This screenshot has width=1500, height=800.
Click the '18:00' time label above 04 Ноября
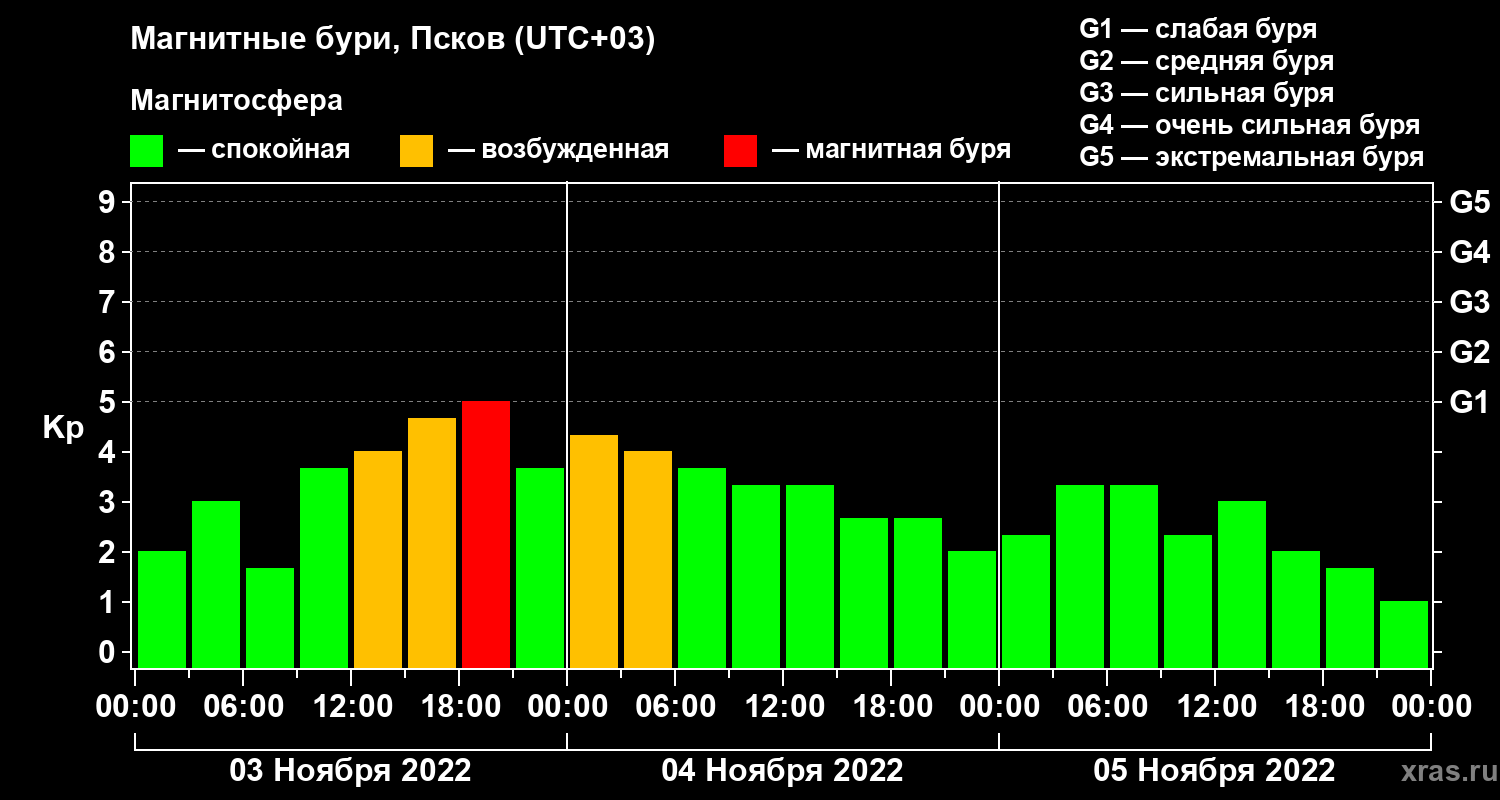coord(891,707)
